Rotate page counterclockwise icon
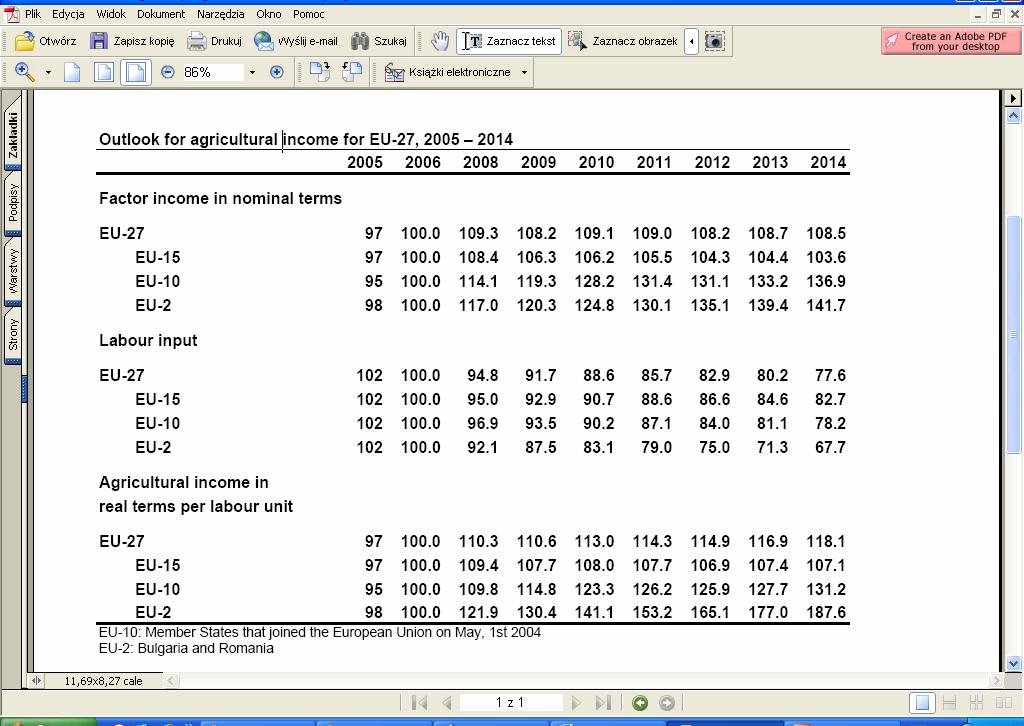Image resolution: width=1024 pixels, height=726 pixels. [x=352, y=72]
